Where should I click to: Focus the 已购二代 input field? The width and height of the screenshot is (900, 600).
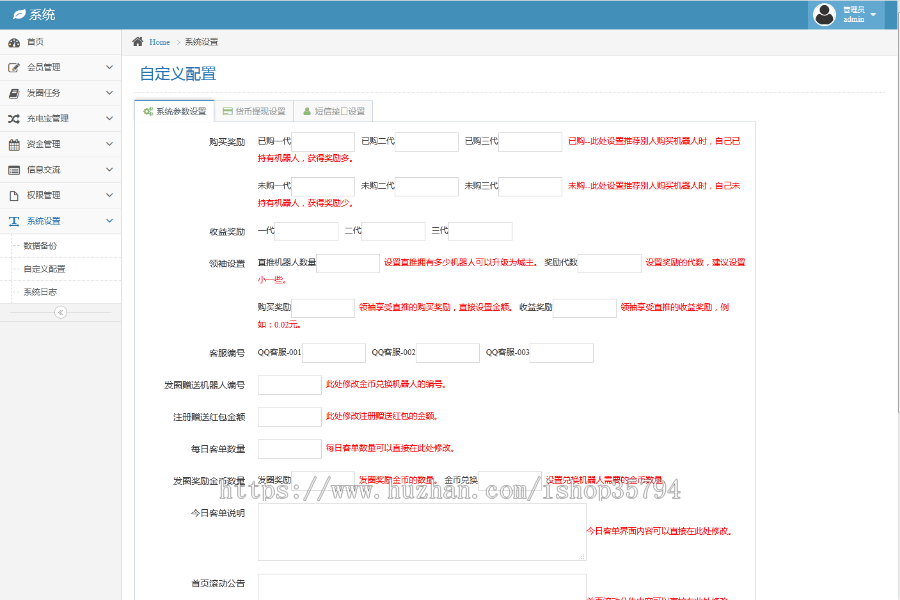click(x=426, y=142)
